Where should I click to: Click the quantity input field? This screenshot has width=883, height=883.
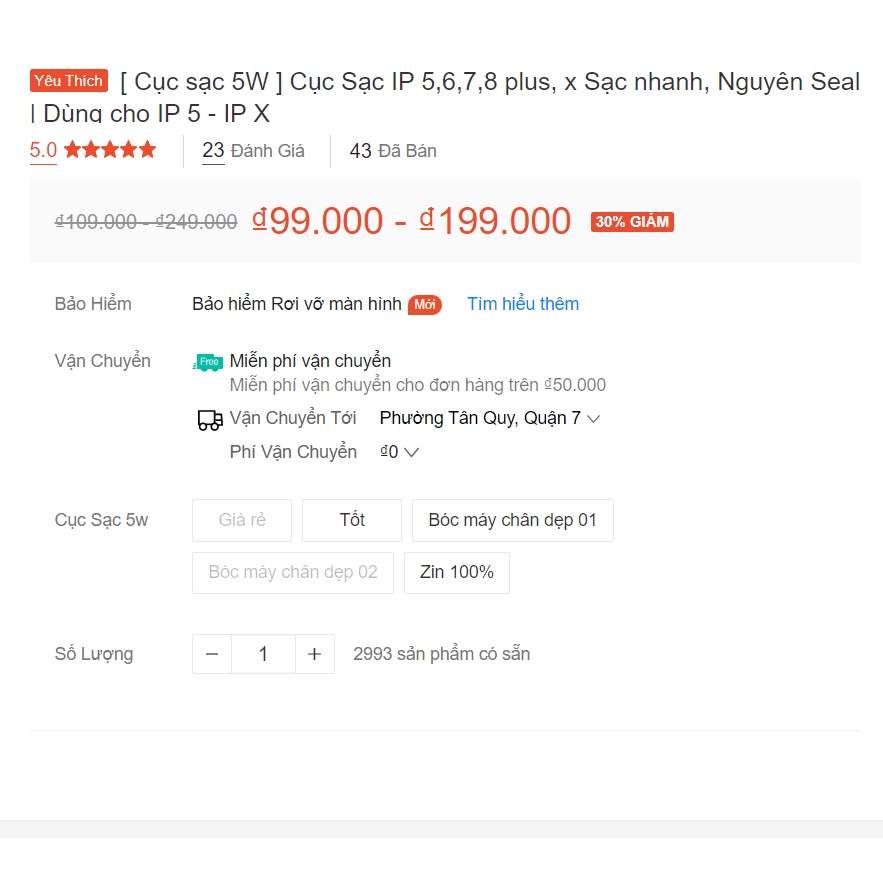click(x=263, y=654)
